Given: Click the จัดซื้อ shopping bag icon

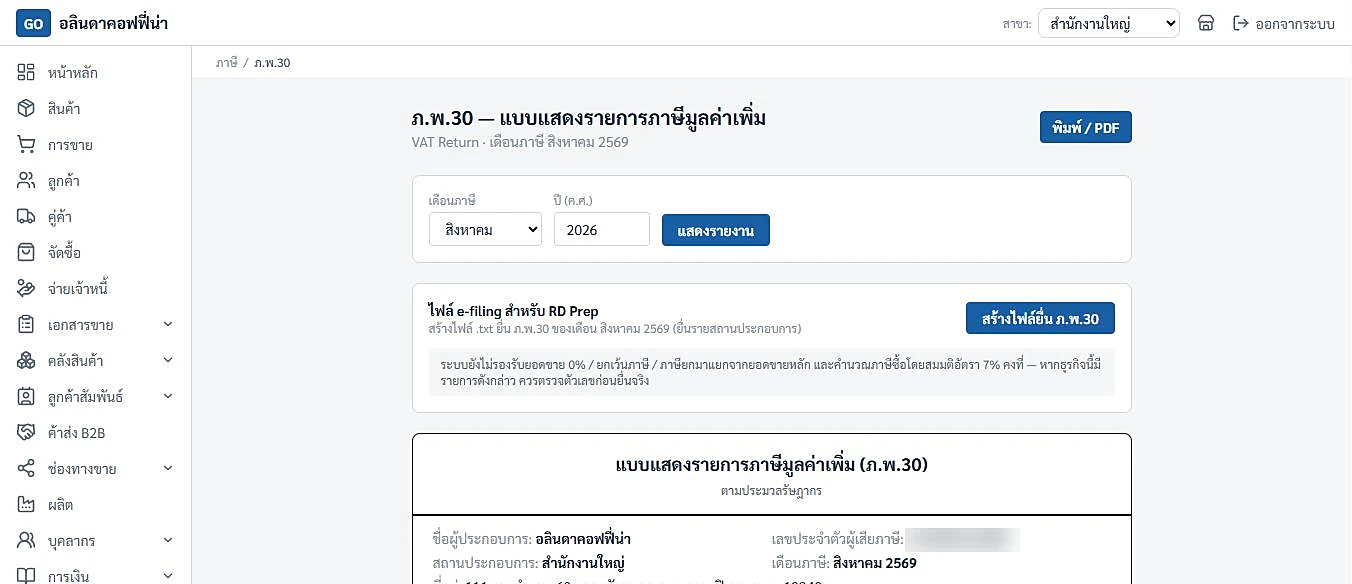Looking at the screenshot, I should point(26,253).
